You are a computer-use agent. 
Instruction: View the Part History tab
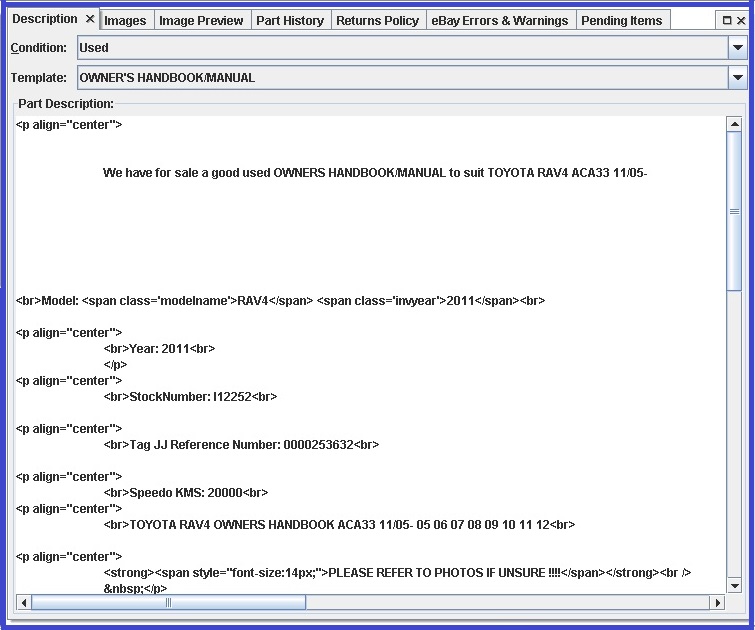[290, 20]
